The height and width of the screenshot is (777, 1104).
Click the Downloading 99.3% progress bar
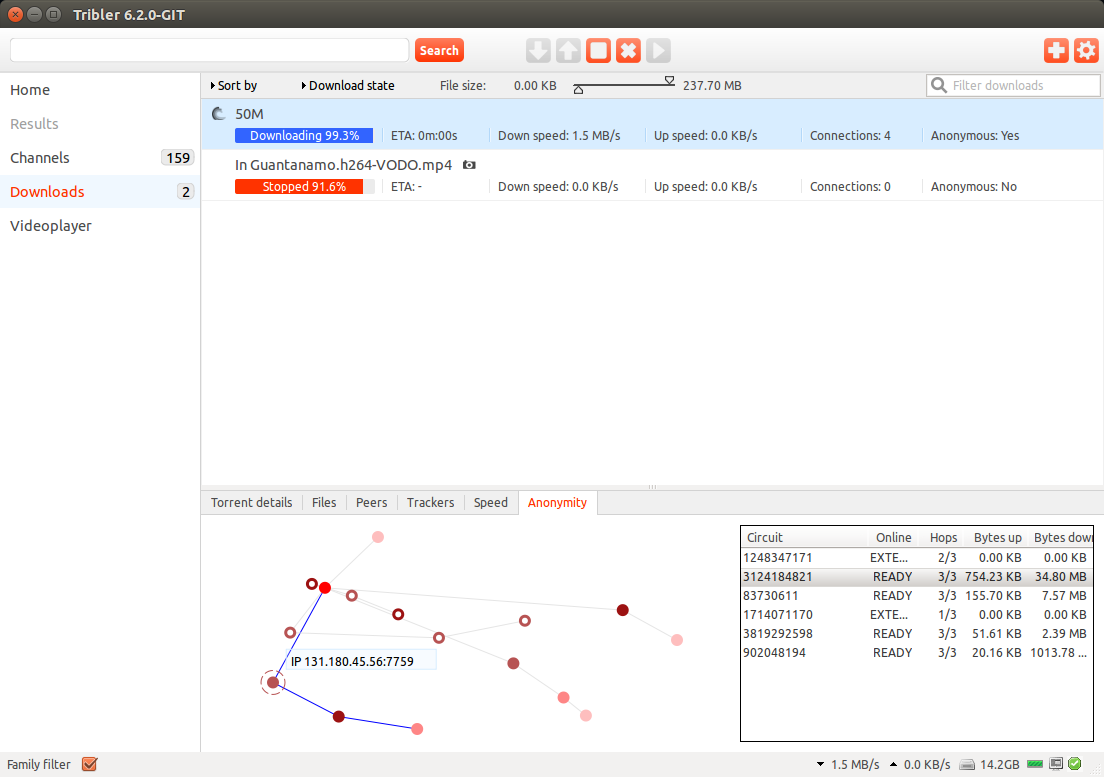tap(304, 136)
